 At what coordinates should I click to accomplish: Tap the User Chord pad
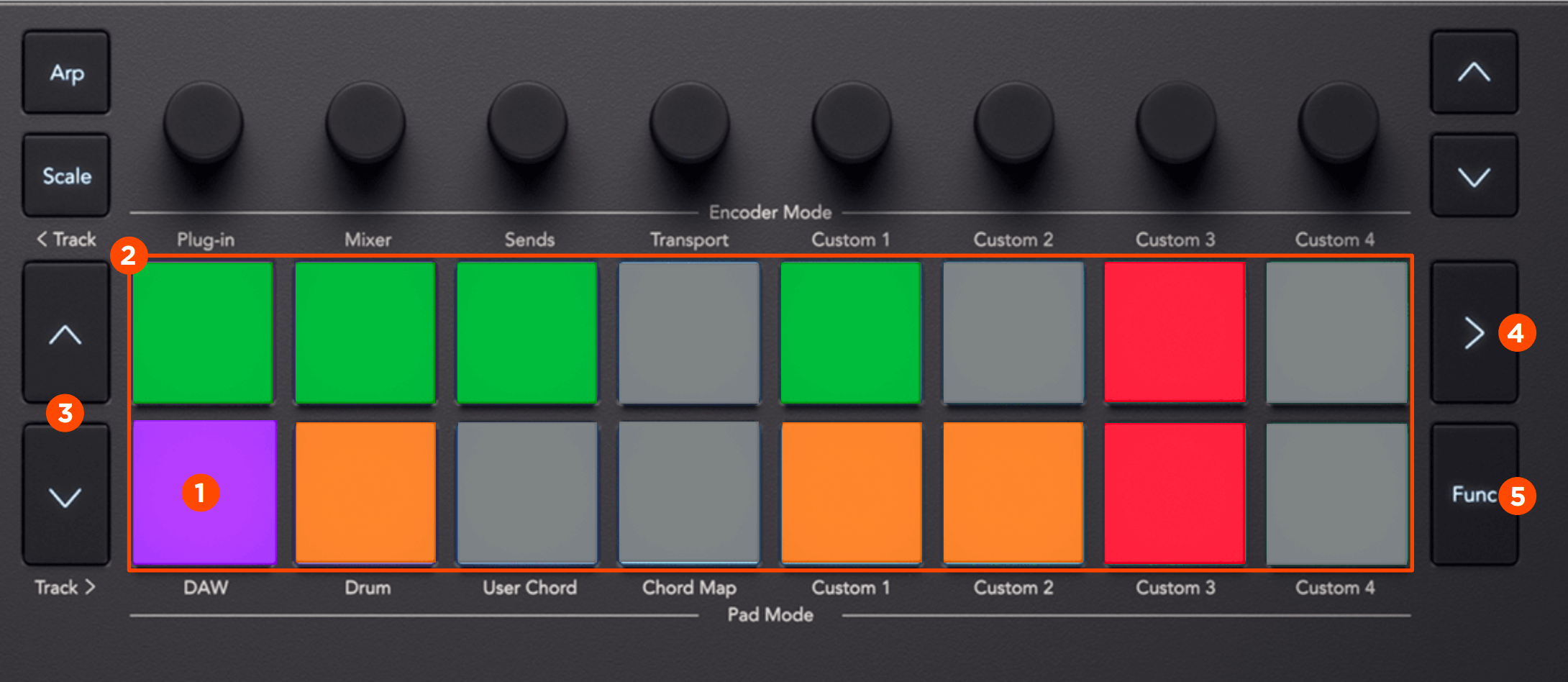click(527, 493)
